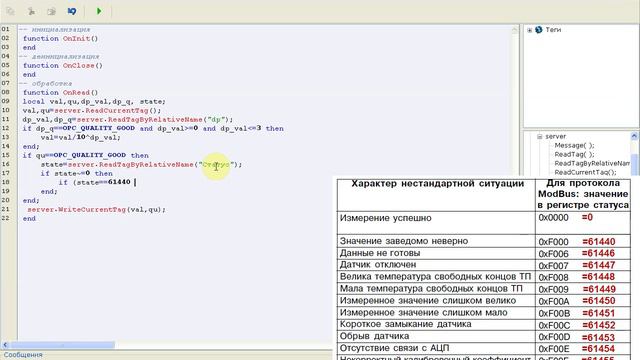Click OnClose function name on line 05
640x360 pixels.
(x=78, y=65)
